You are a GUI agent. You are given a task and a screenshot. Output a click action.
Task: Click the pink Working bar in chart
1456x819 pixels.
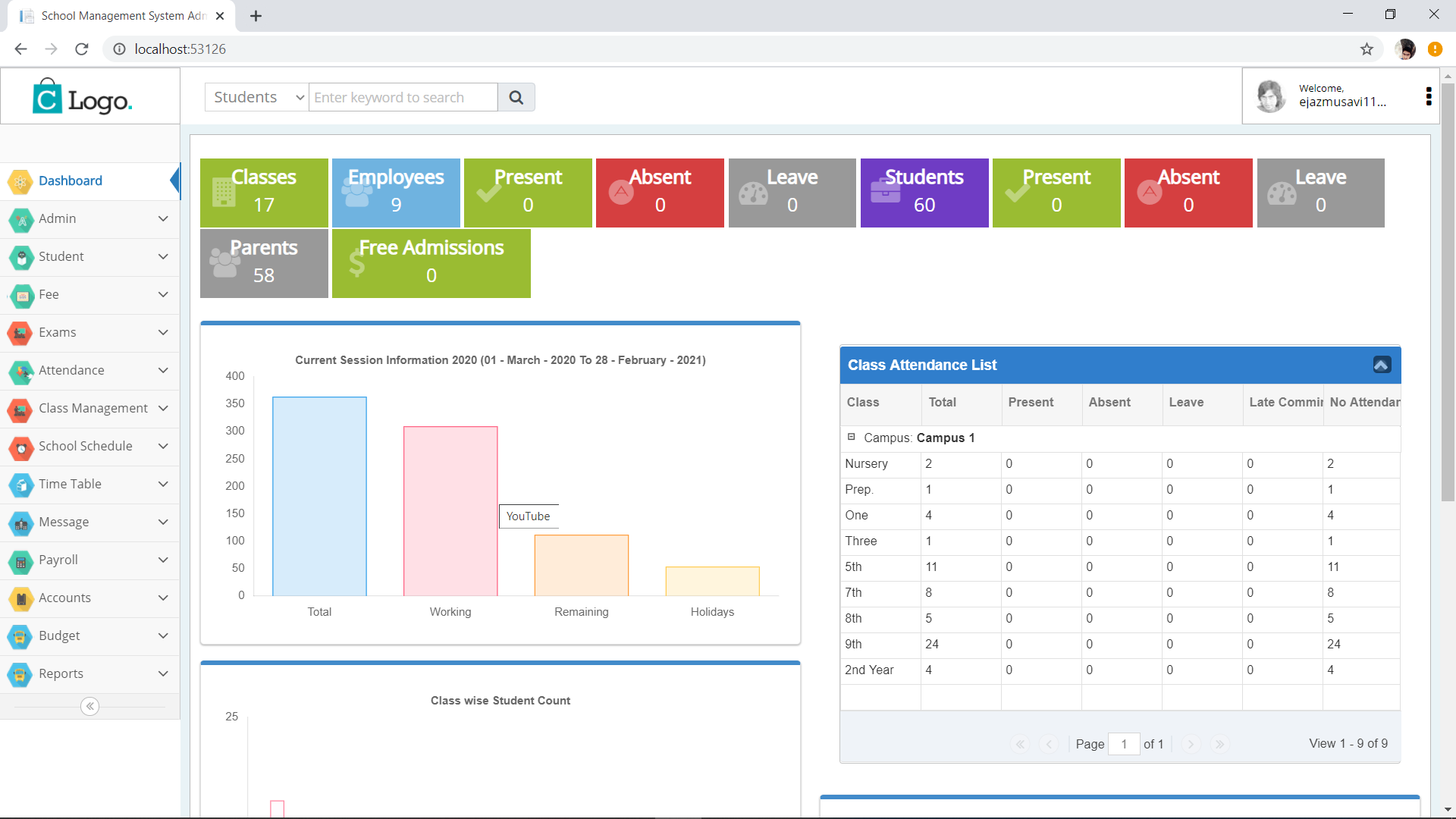point(450,510)
